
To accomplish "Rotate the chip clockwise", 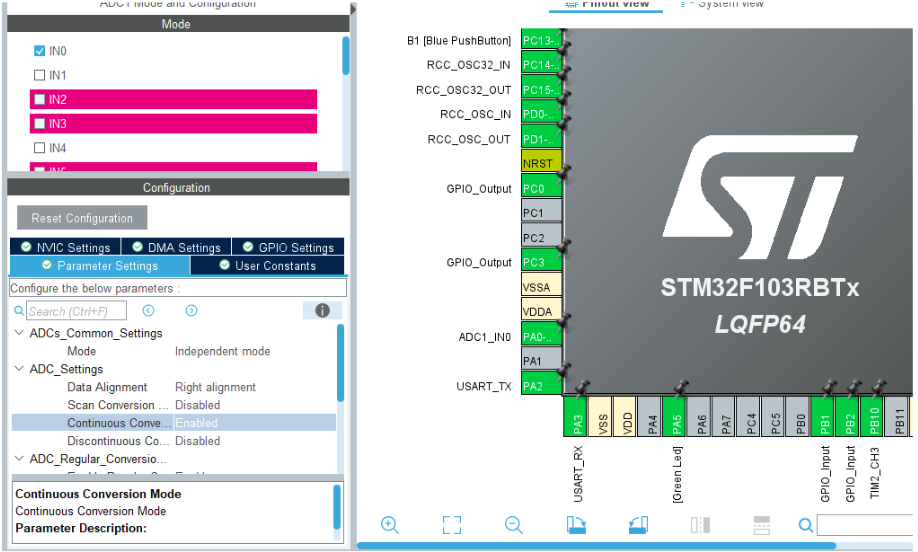I will pyautogui.click(x=576, y=524).
